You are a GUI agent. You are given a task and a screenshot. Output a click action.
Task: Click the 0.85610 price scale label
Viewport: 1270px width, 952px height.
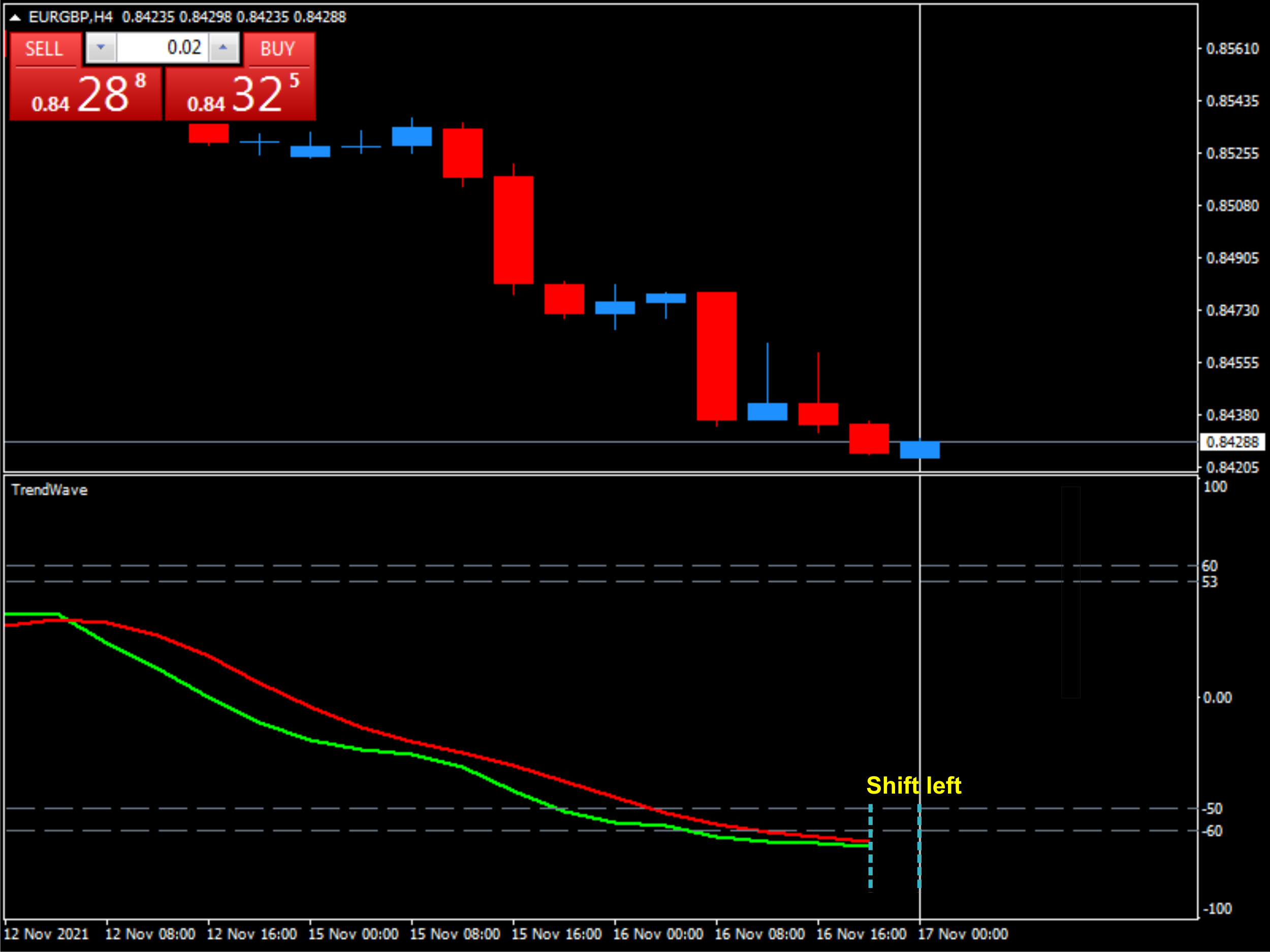(x=1232, y=49)
